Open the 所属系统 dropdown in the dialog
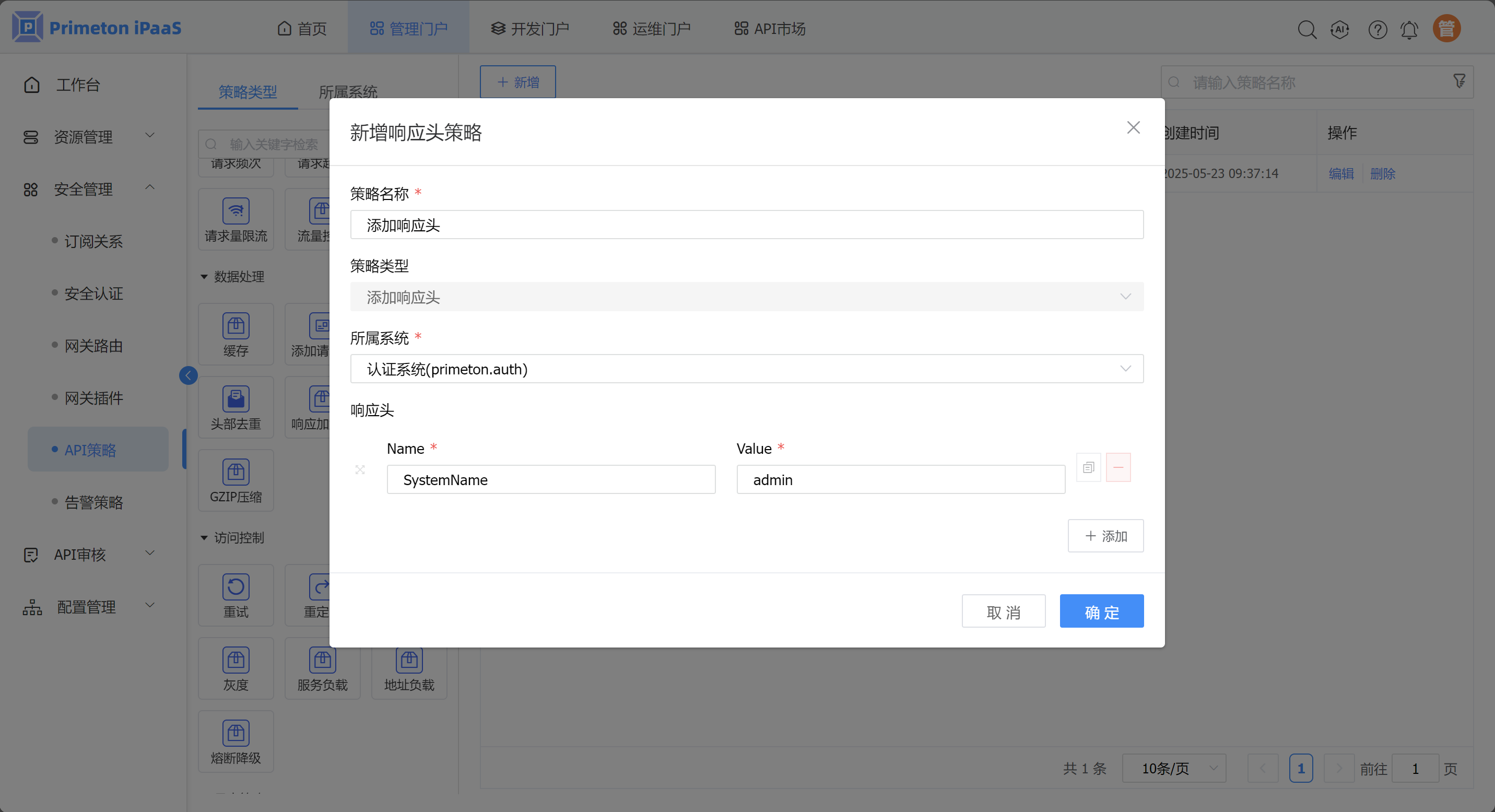1495x812 pixels. 746,369
